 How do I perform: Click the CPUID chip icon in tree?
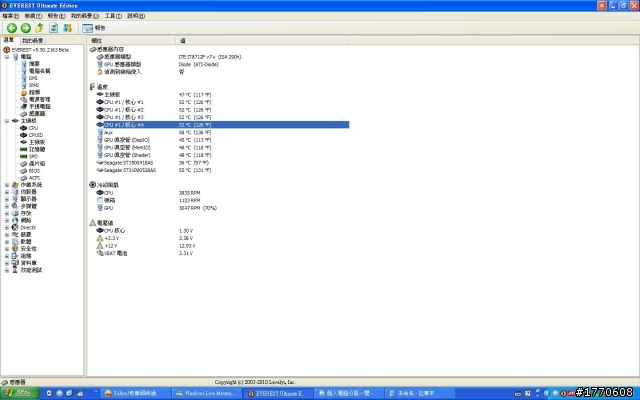[23, 135]
